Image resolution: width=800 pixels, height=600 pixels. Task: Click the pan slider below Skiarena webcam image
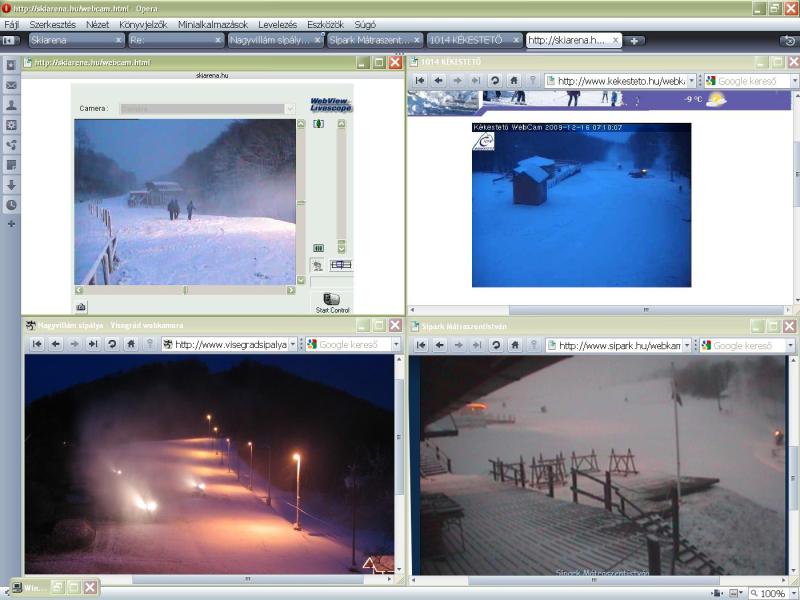pyautogui.click(x=185, y=290)
